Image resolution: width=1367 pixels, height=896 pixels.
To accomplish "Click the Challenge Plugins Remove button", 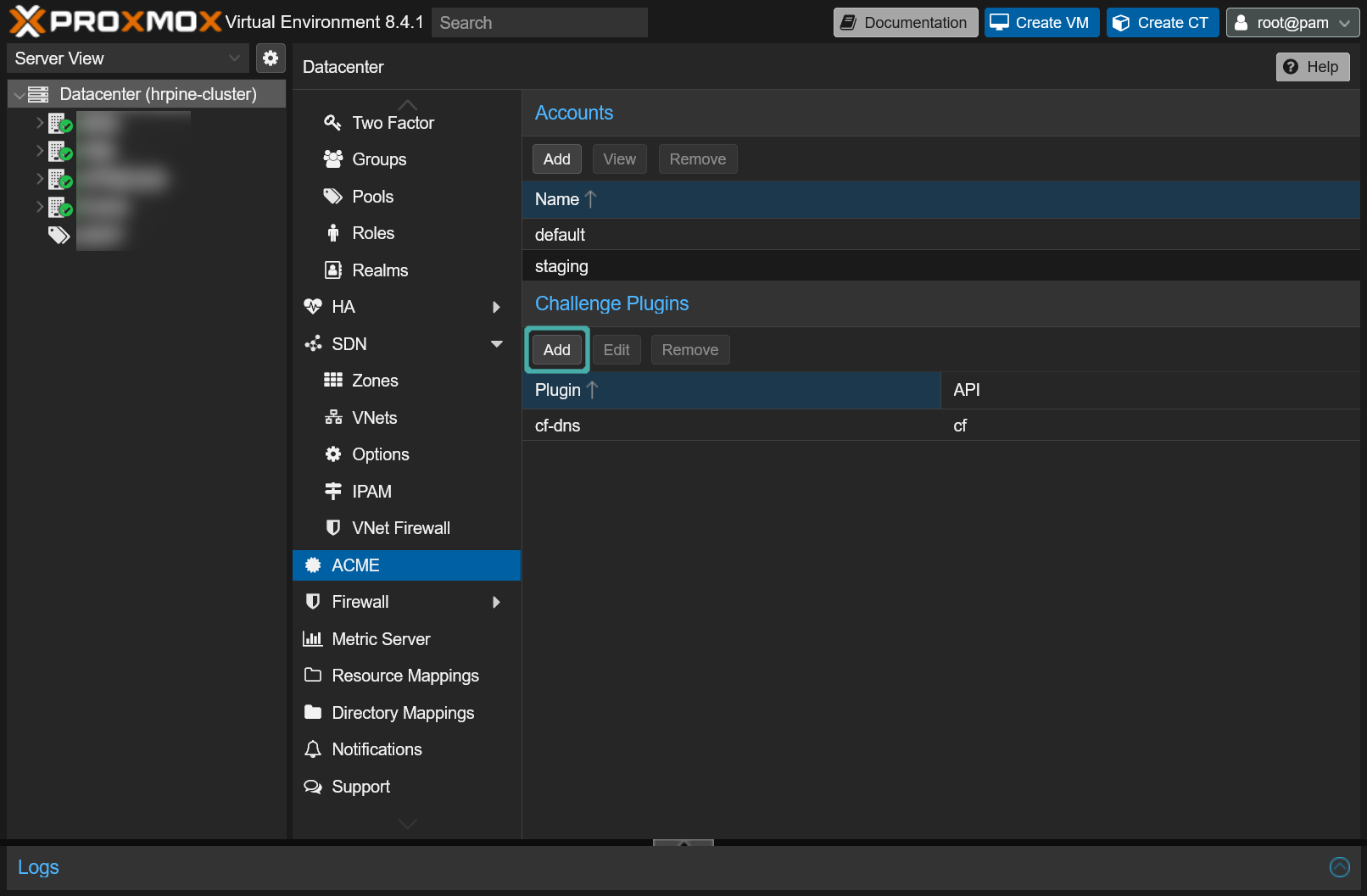I will point(690,350).
